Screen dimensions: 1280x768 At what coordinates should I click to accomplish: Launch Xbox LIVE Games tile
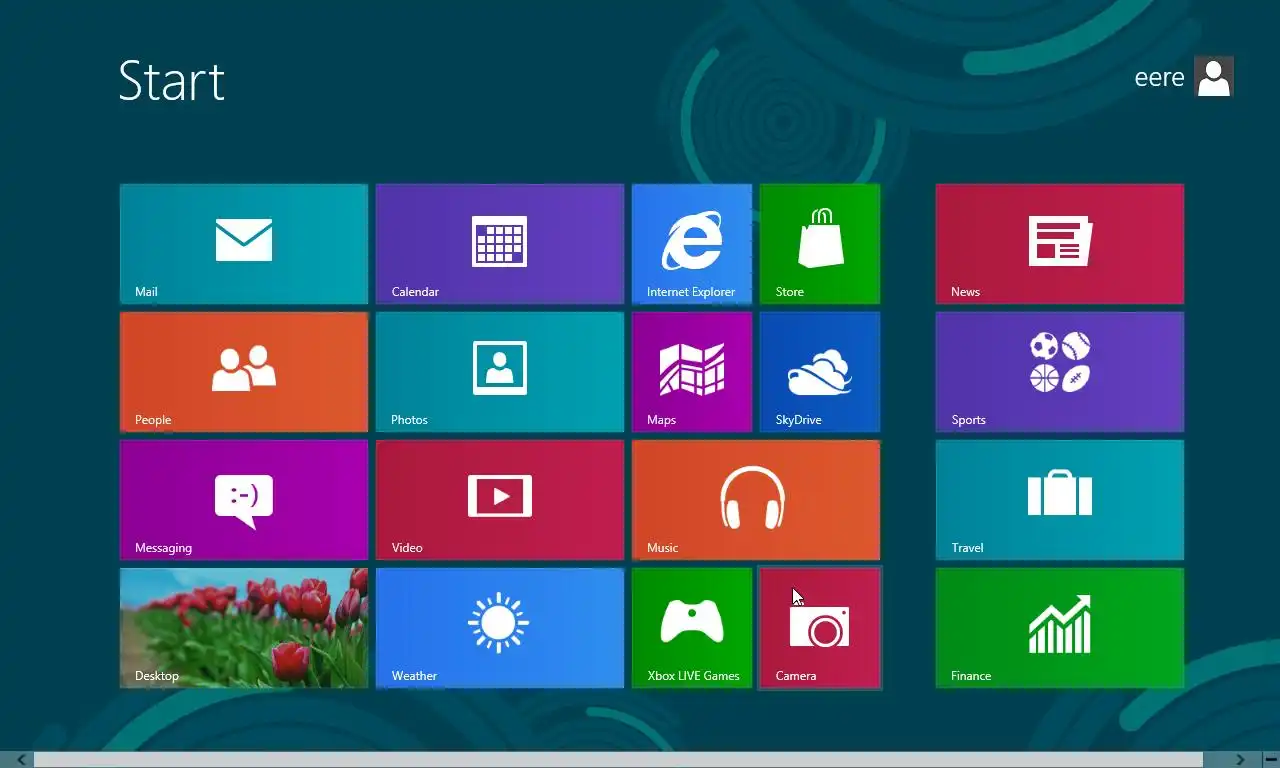point(692,628)
